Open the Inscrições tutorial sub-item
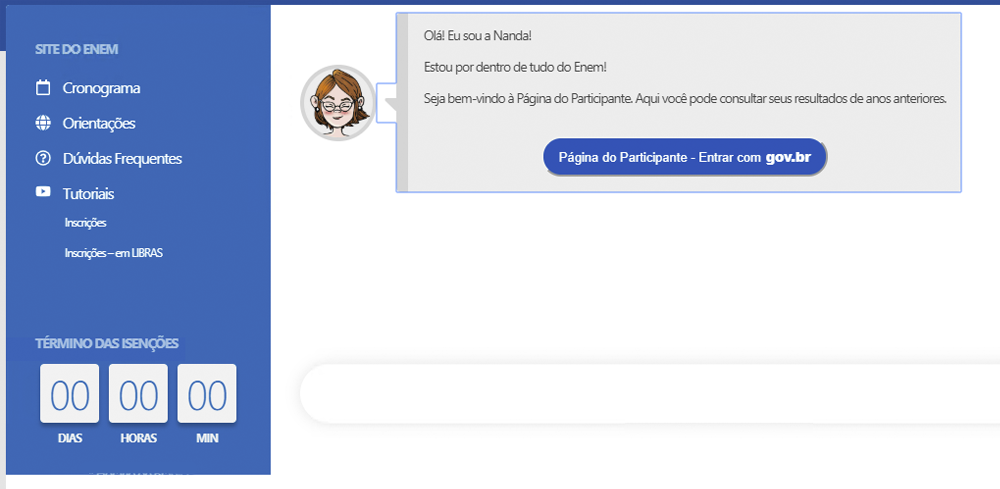The image size is (1000, 489). 85,223
